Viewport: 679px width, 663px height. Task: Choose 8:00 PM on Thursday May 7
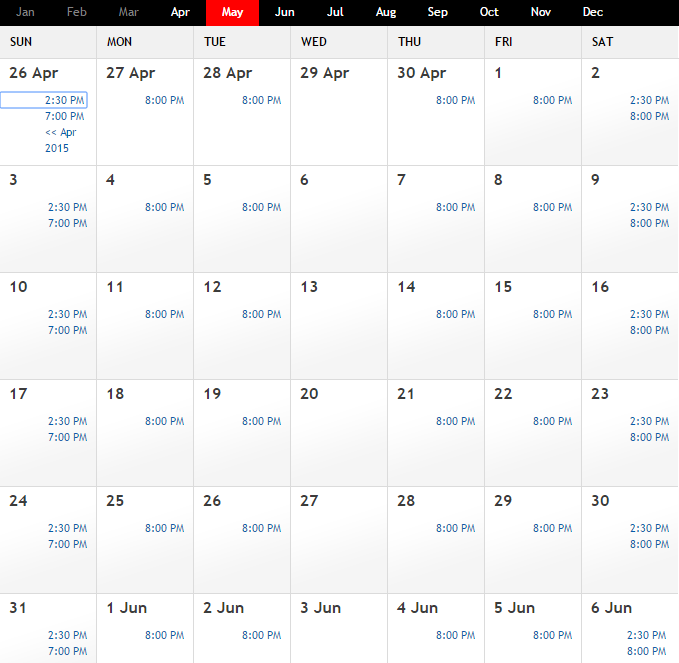[456, 207]
